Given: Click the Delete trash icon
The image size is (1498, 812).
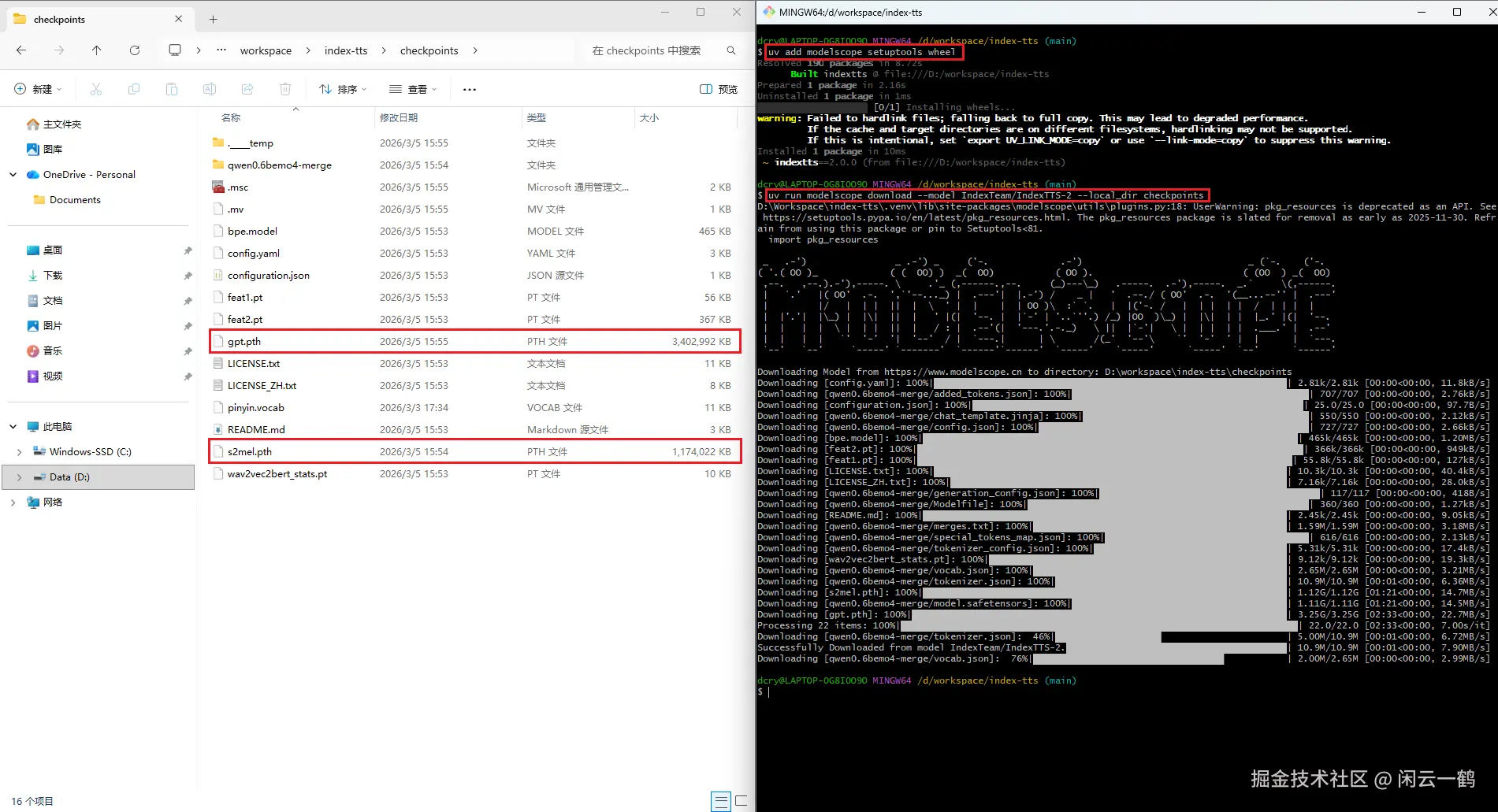Looking at the screenshot, I should coord(285,90).
